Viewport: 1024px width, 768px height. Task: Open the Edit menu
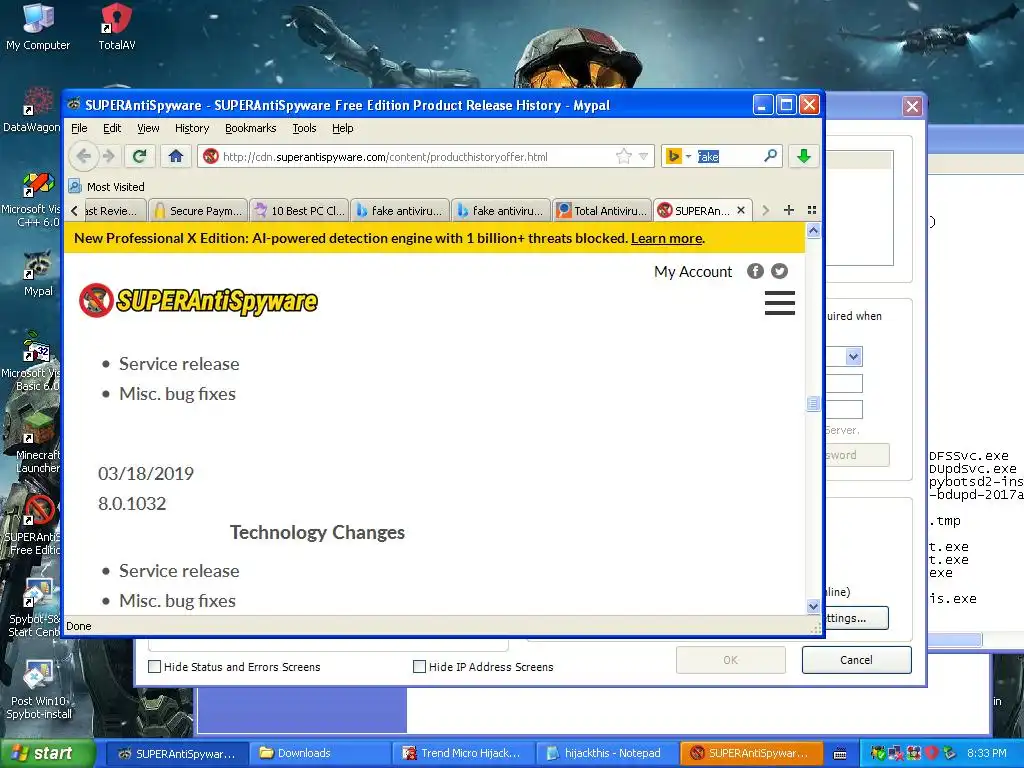112,128
